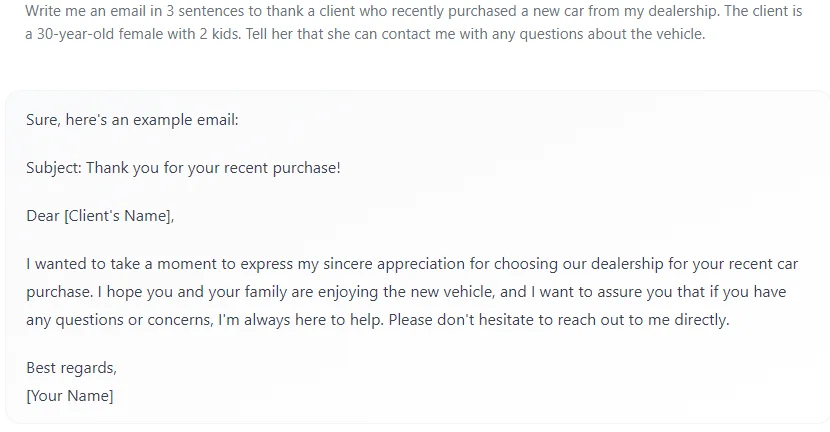Screen dimensions: 830x432
Task: Click the "[Client's Name]" placeholder
Action: pyautogui.click(x=119, y=216)
